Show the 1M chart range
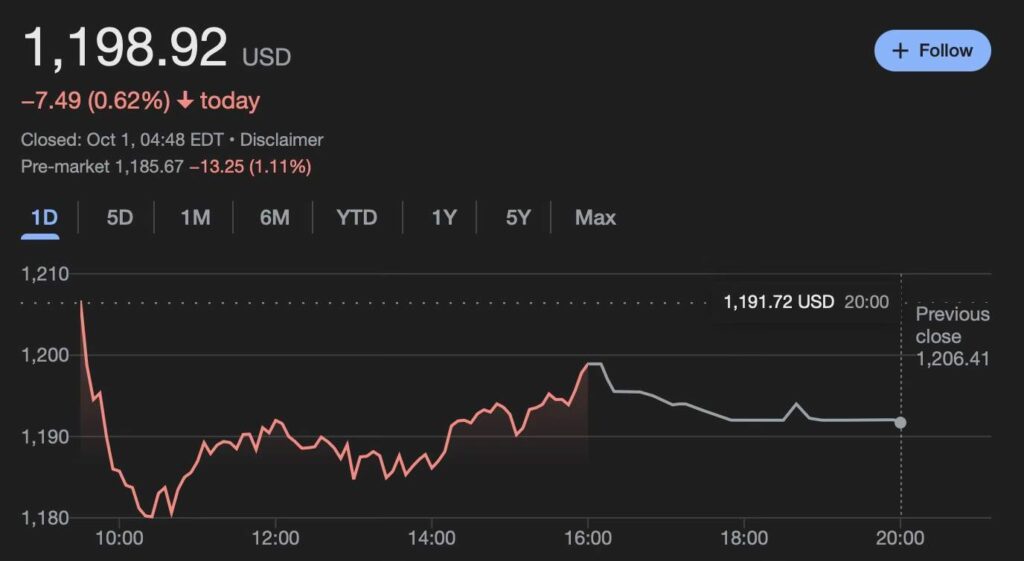 point(195,217)
